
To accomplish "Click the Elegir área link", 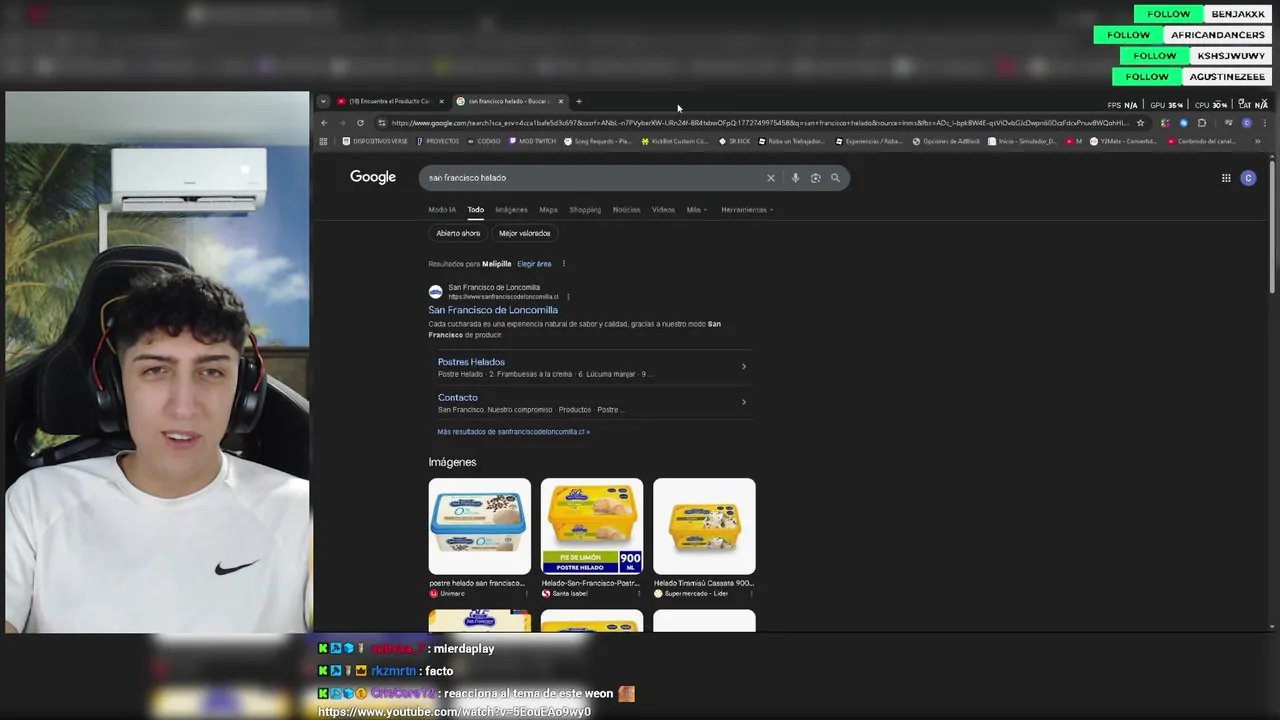I will 534,264.
